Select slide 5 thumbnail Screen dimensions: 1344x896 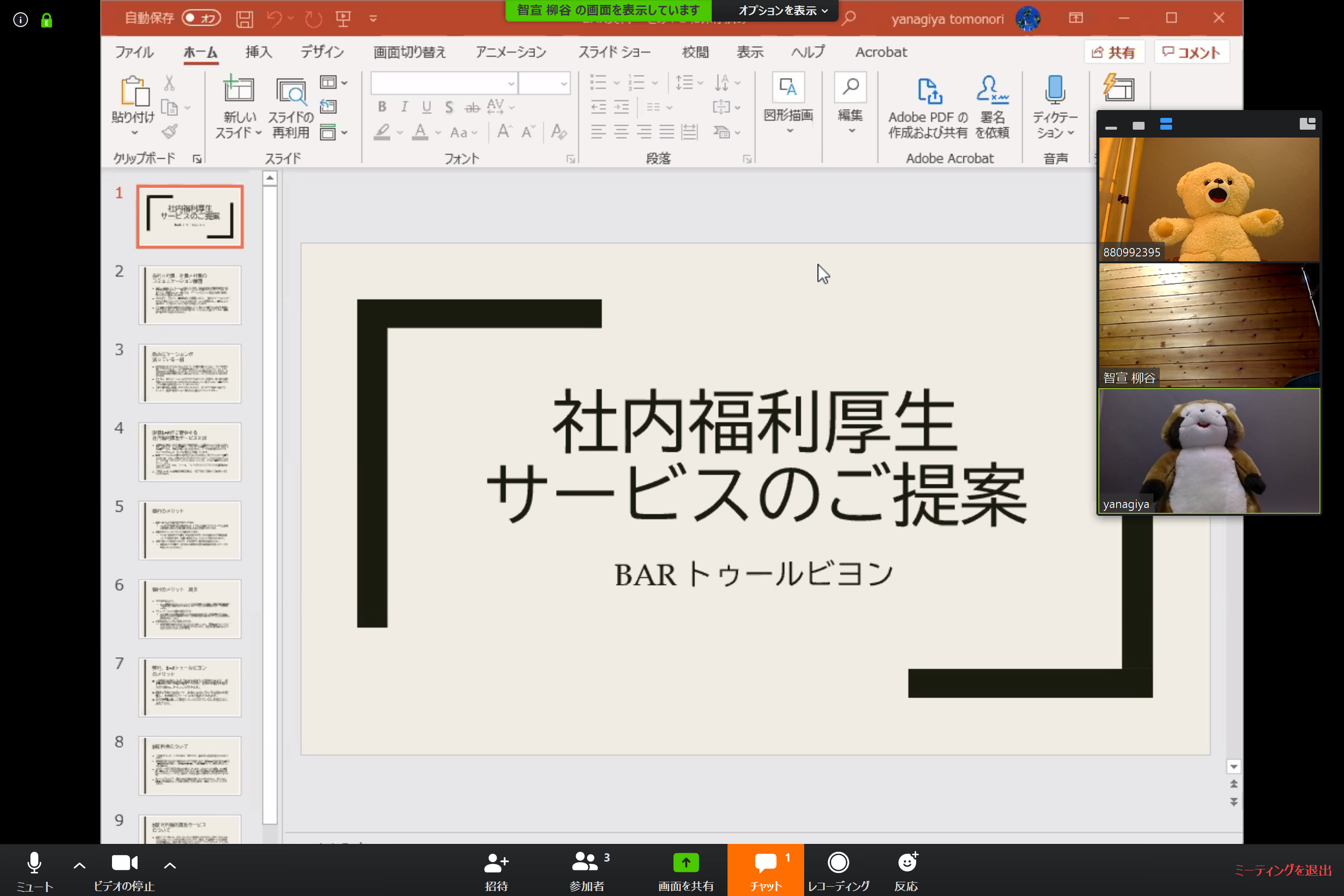pos(190,531)
